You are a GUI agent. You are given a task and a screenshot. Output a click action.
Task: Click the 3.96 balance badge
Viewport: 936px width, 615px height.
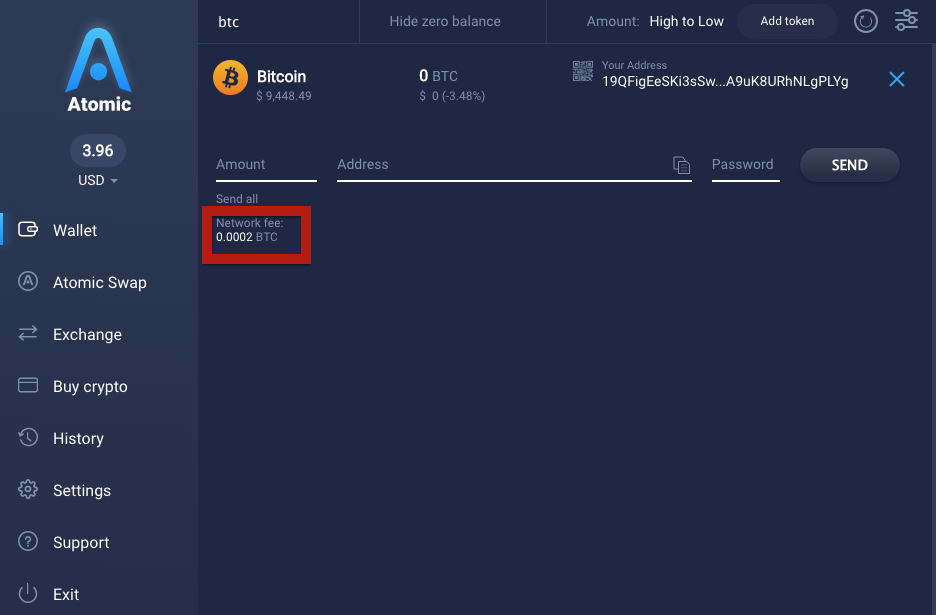point(98,150)
